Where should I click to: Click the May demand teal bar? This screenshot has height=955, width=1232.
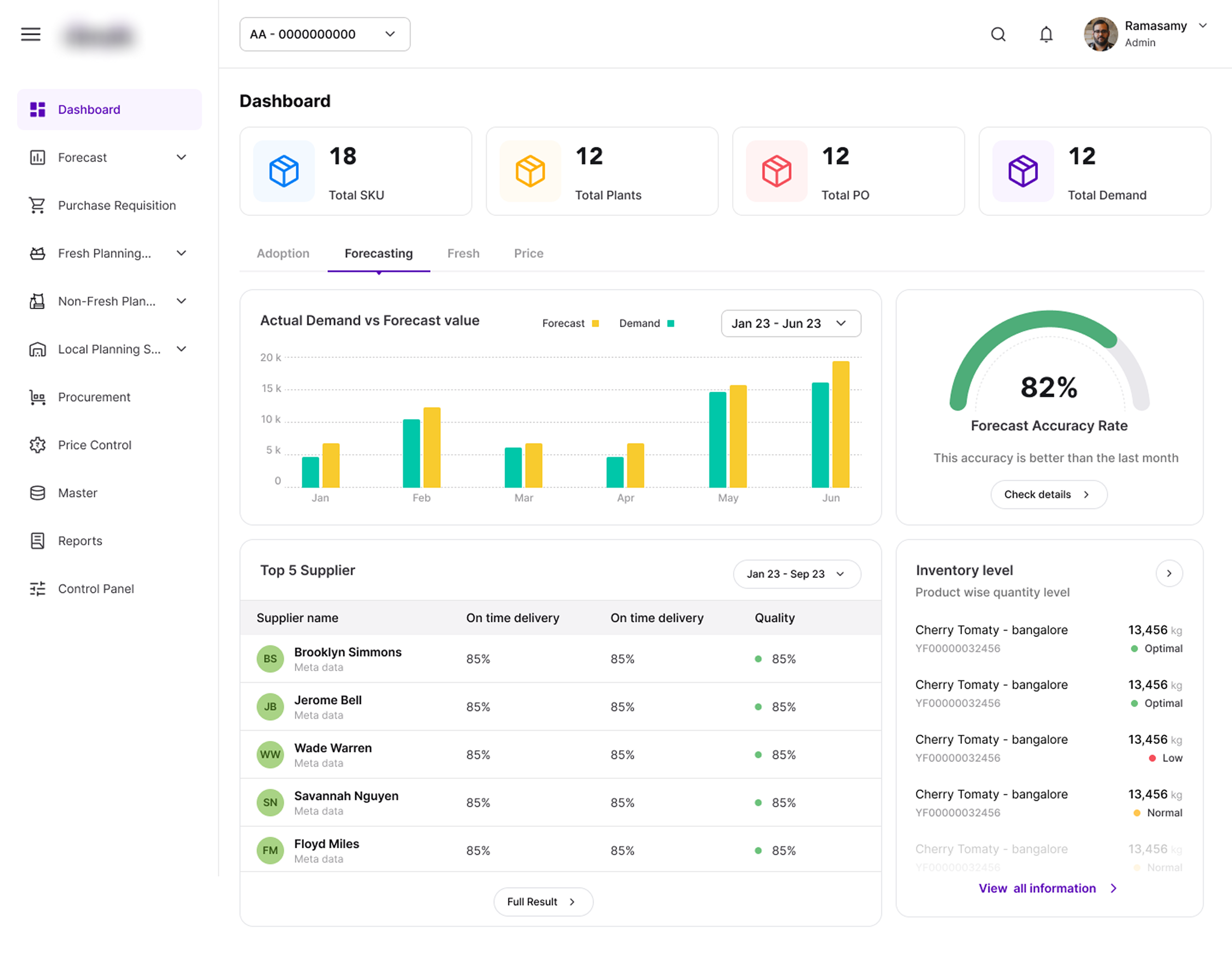click(x=718, y=439)
